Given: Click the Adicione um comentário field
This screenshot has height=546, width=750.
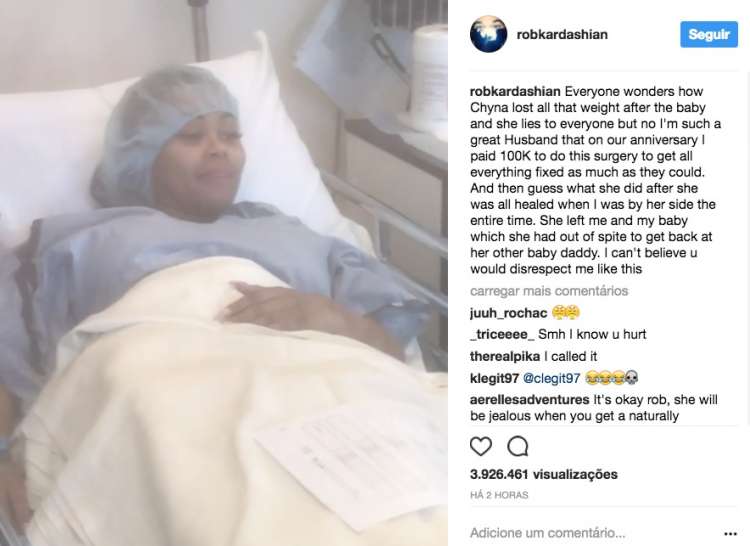Looking at the screenshot, I should click(547, 532).
